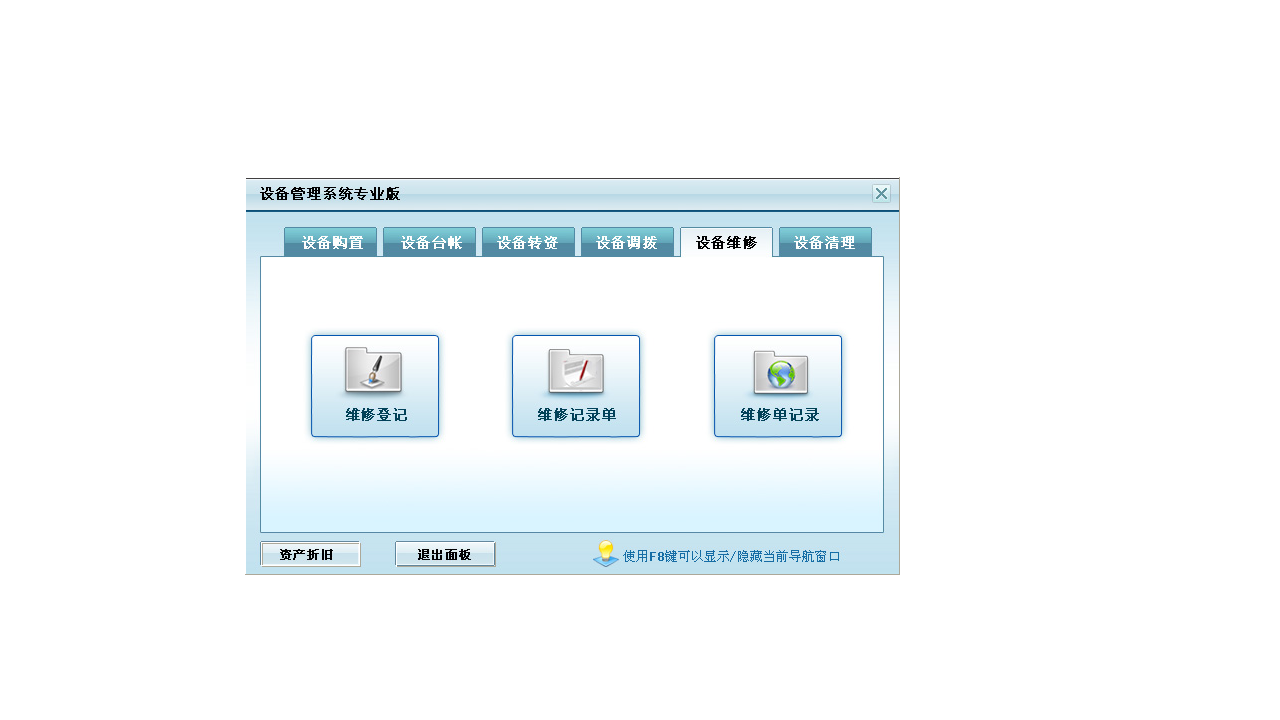Viewport: 1280px width, 720px height.
Task: Open the 设备调拨 tab
Action: (x=627, y=241)
